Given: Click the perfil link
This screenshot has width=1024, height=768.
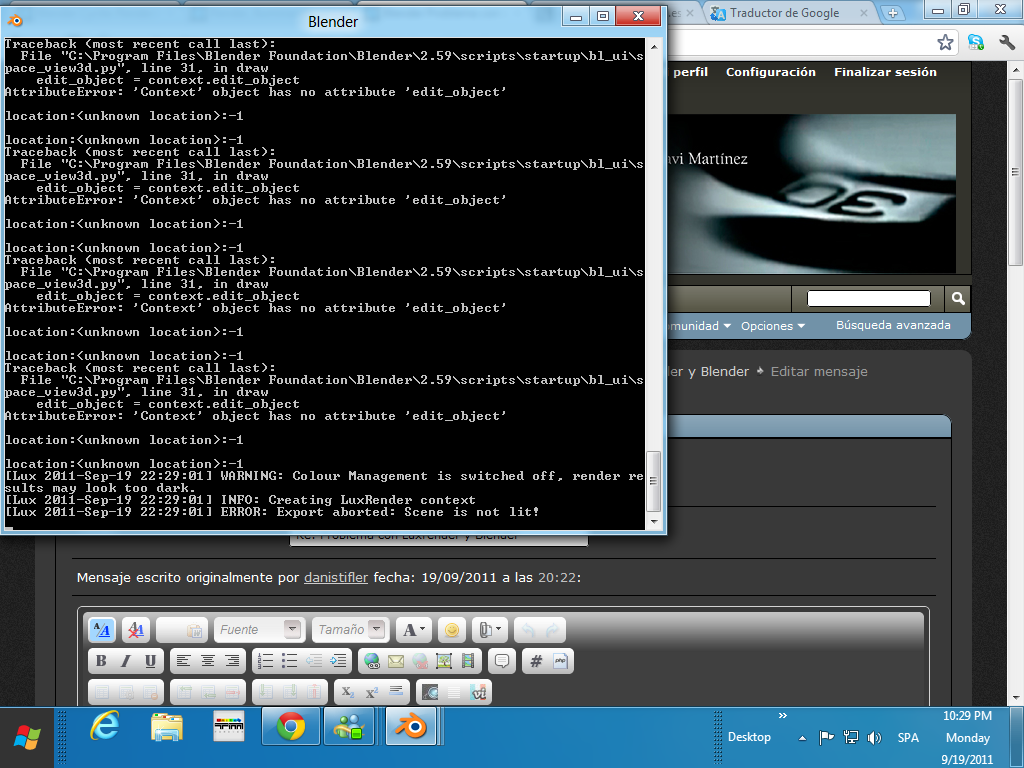Looking at the screenshot, I should (690, 72).
